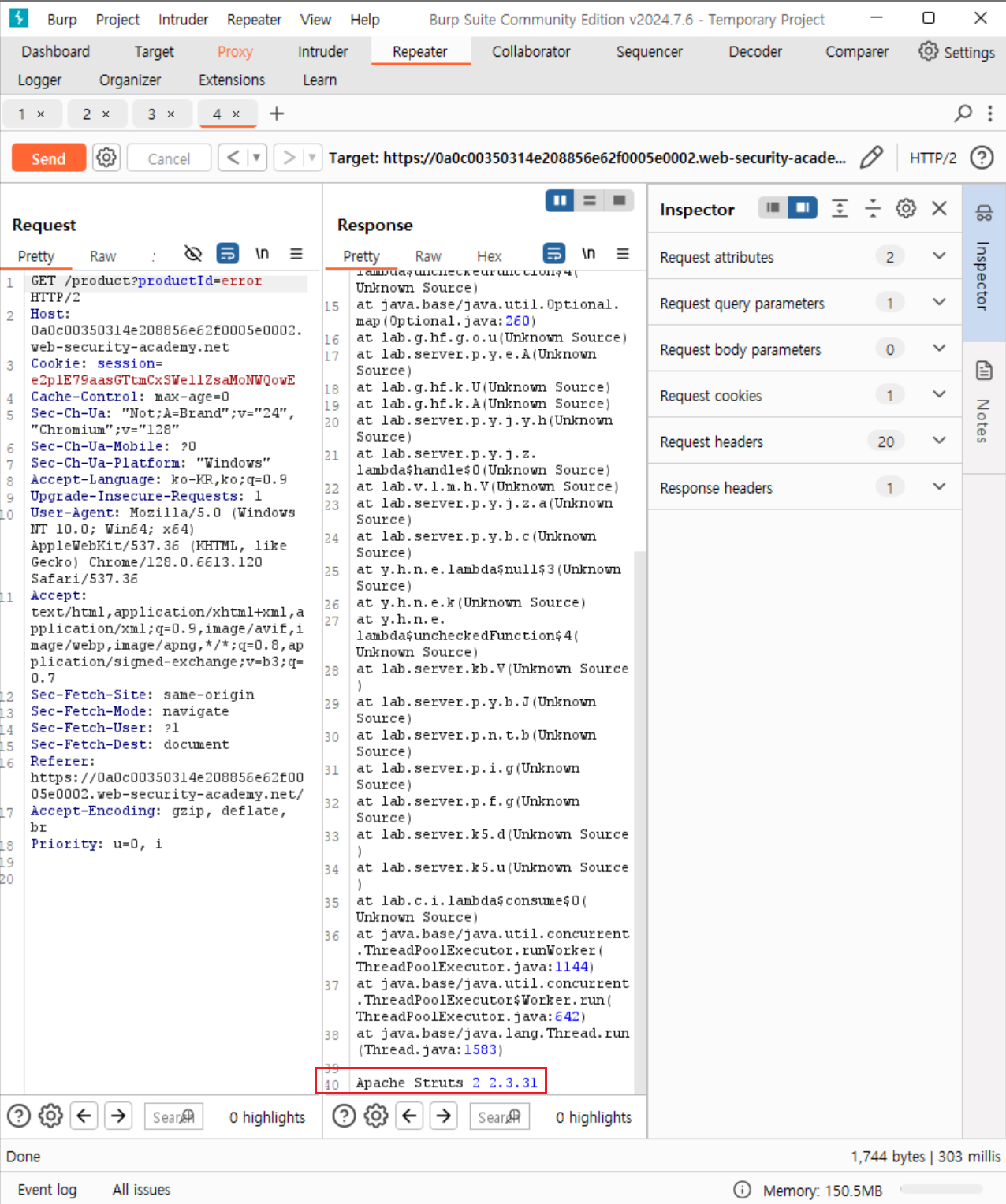
Task: Toggle hide non-printable in Request pane
Action: pos(193,253)
